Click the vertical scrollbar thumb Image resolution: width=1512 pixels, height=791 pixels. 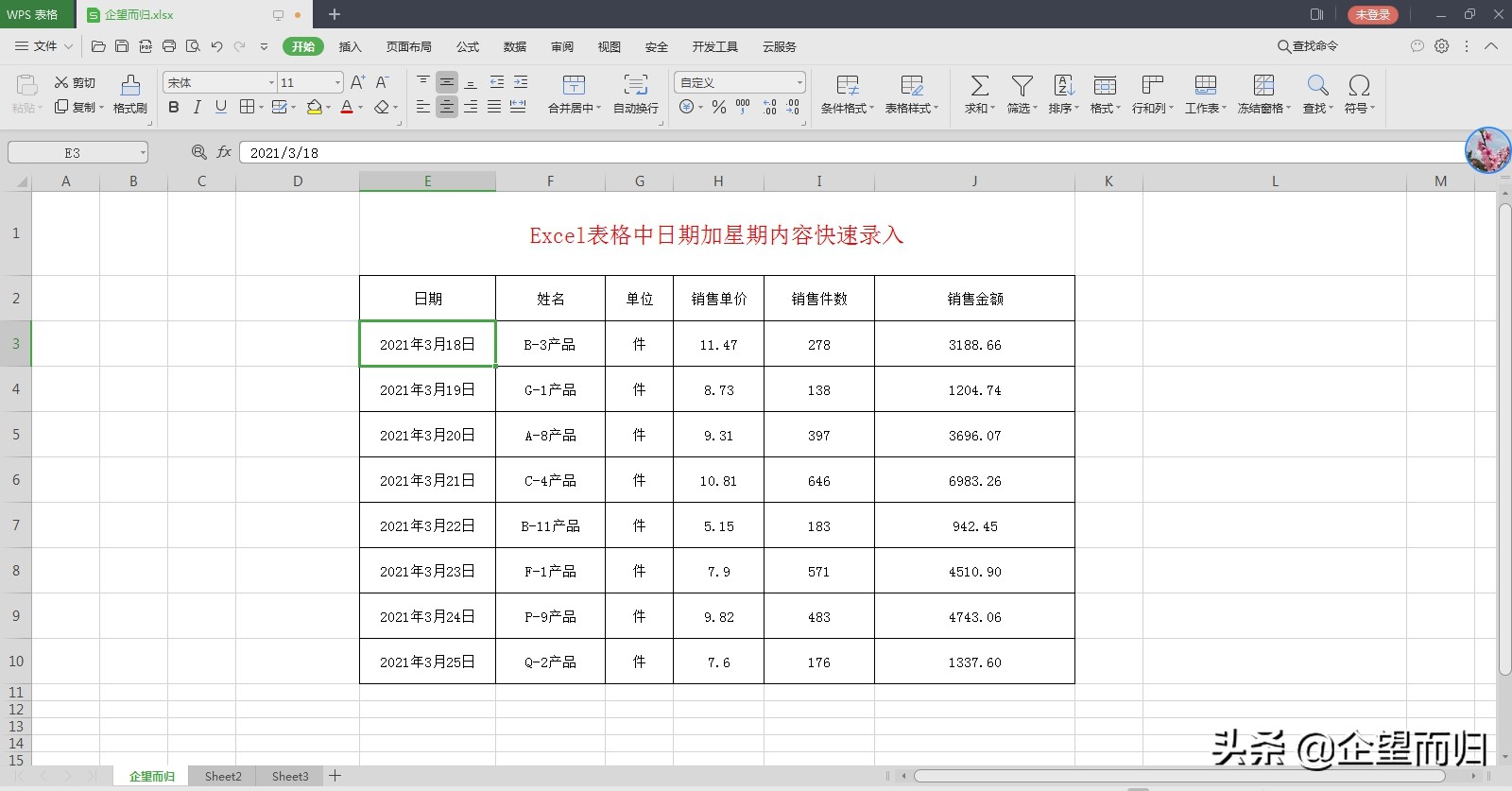pyautogui.click(x=1504, y=438)
